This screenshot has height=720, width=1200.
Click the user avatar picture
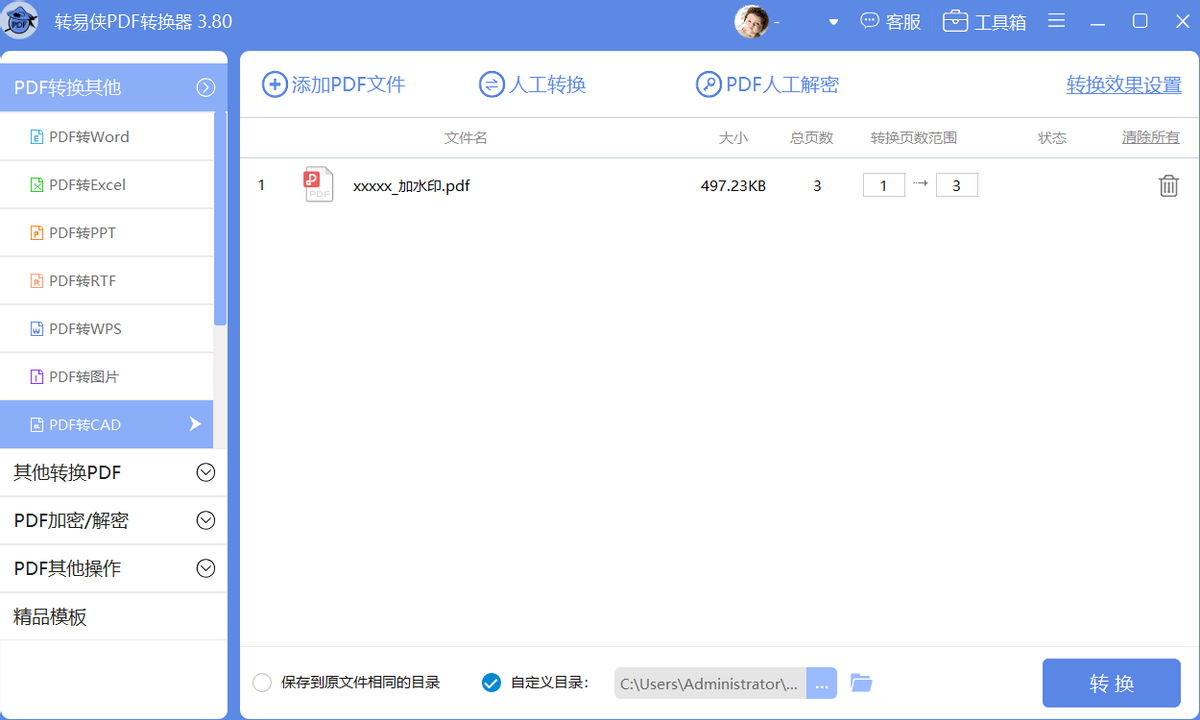click(752, 21)
